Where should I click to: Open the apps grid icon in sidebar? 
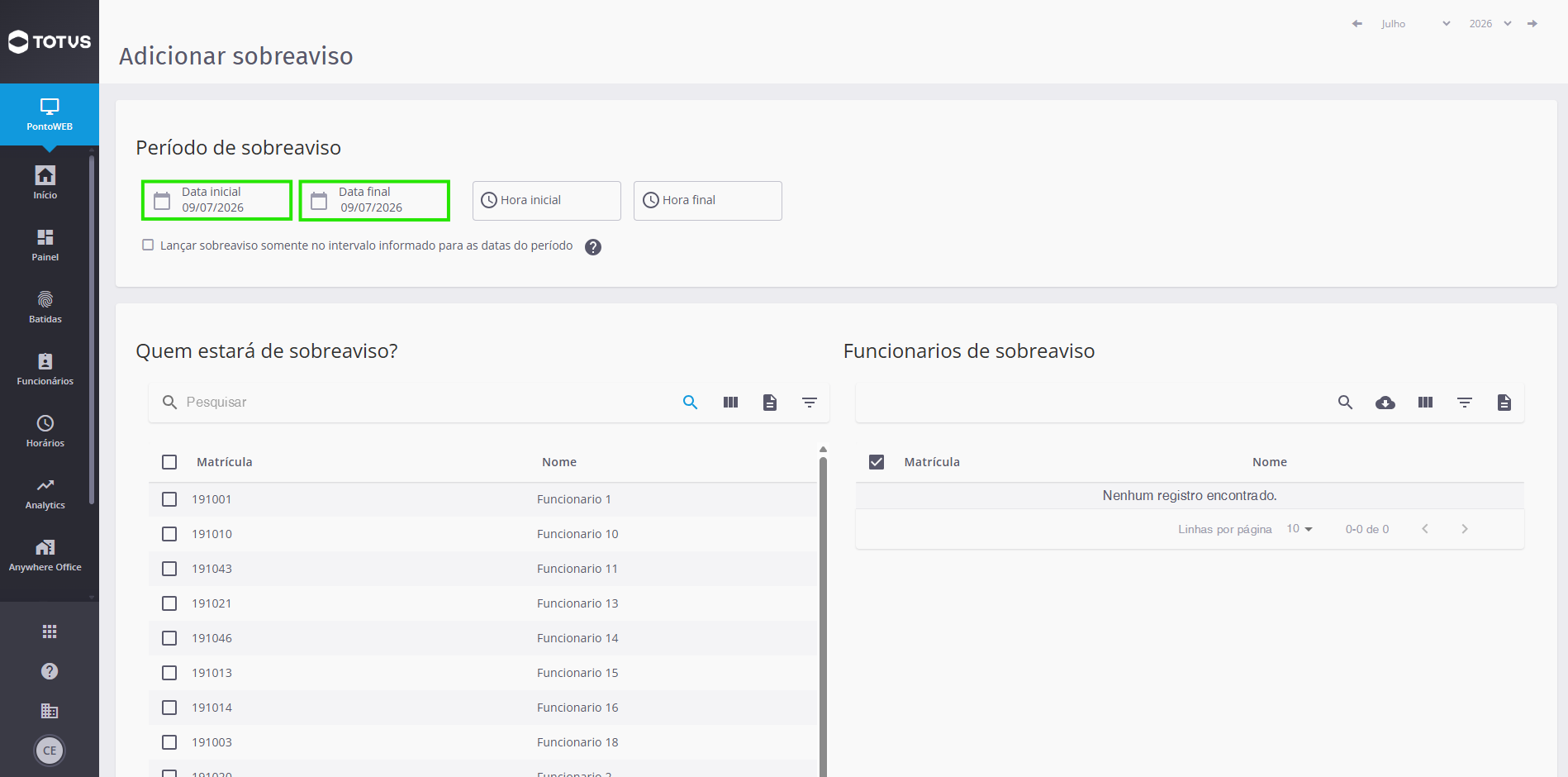click(50, 632)
